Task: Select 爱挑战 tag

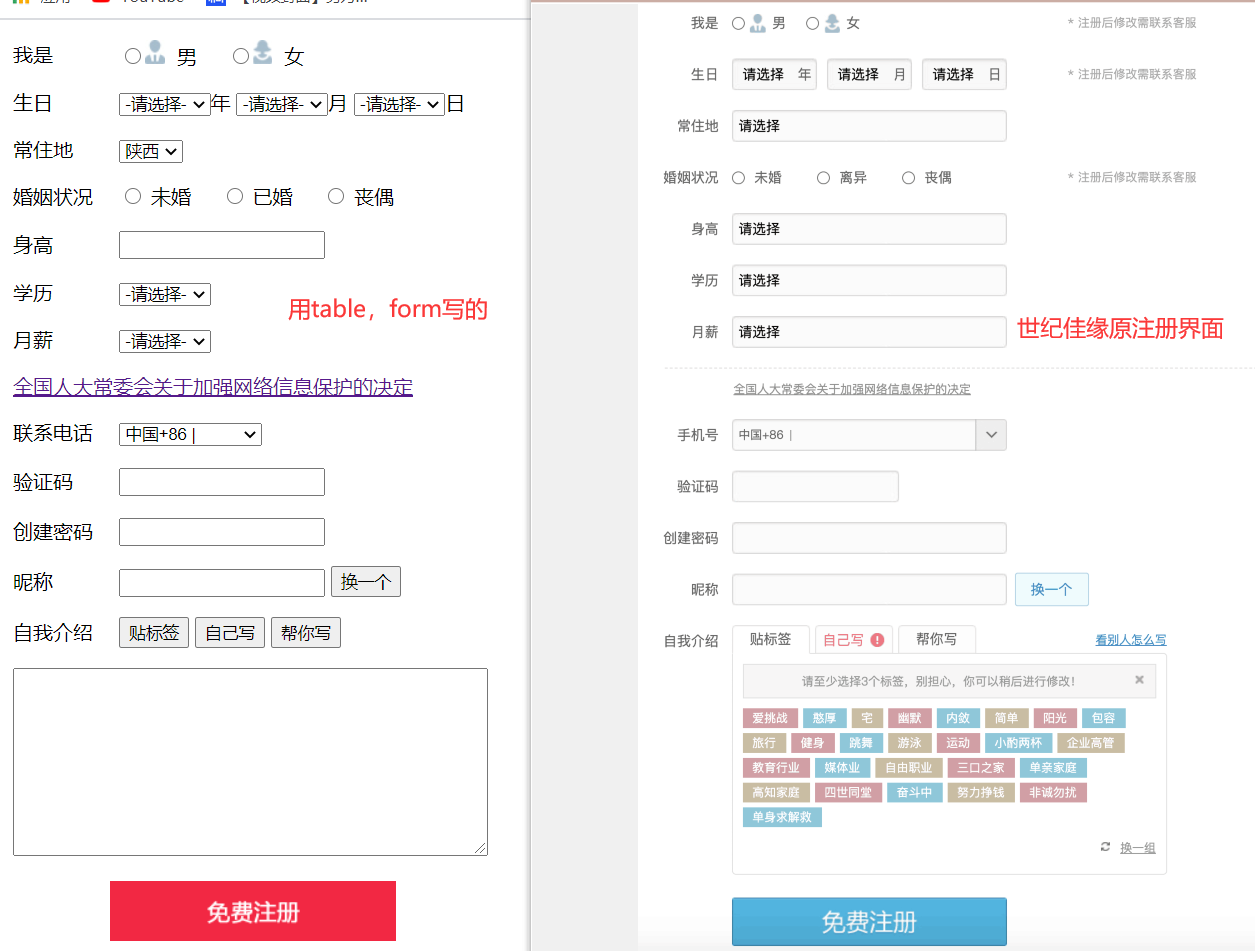Action: coord(770,718)
